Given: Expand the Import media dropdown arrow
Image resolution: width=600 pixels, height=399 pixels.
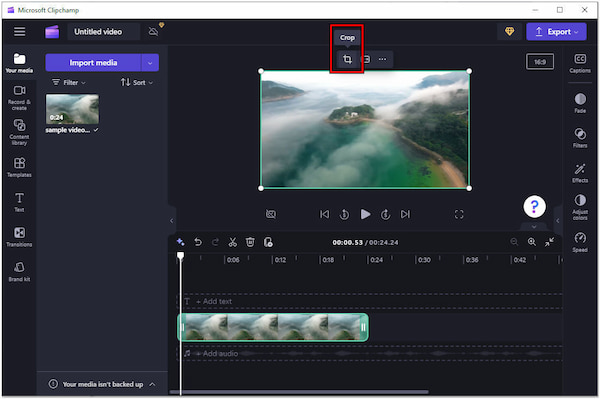Looking at the screenshot, I should pos(150,63).
